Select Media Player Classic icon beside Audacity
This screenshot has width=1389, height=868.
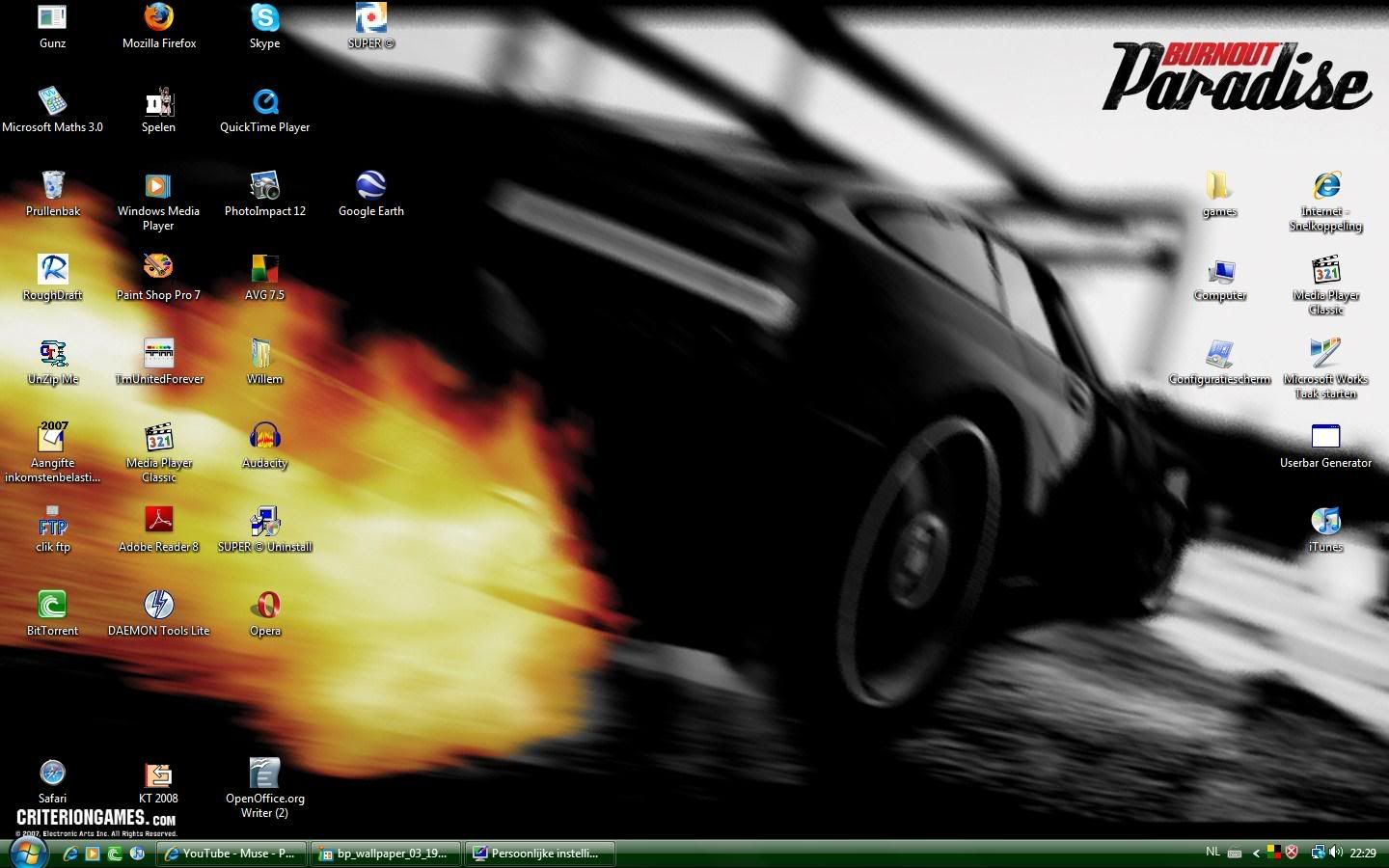tap(158, 451)
